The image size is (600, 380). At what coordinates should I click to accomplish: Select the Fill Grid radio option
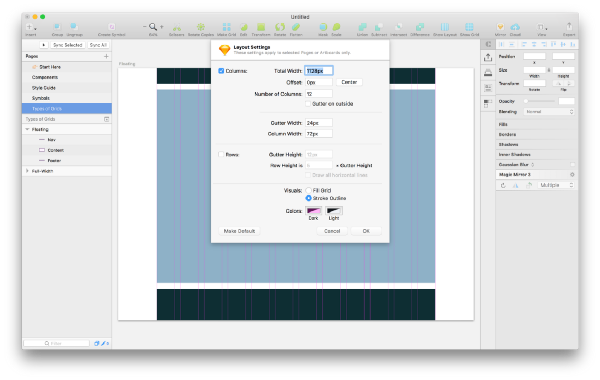(308, 190)
